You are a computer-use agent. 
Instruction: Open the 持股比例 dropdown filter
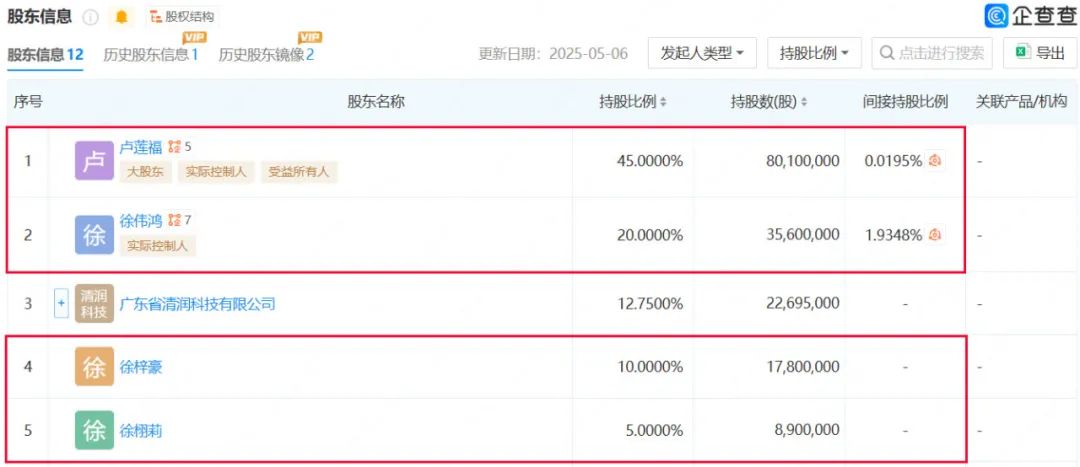pyautogui.click(x=814, y=54)
